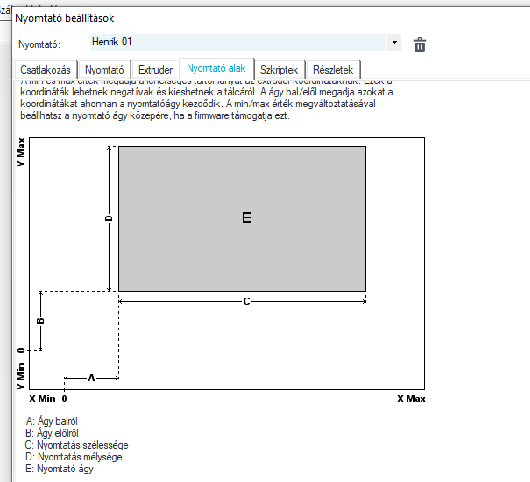The width and height of the screenshot is (530, 482).
Task: Click the 'E: Nyomtató ágy' legend line
Action: coord(59,469)
